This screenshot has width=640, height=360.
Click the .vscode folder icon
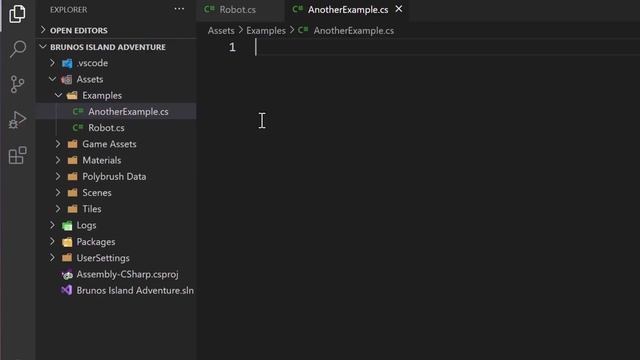[x=67, y=63]
